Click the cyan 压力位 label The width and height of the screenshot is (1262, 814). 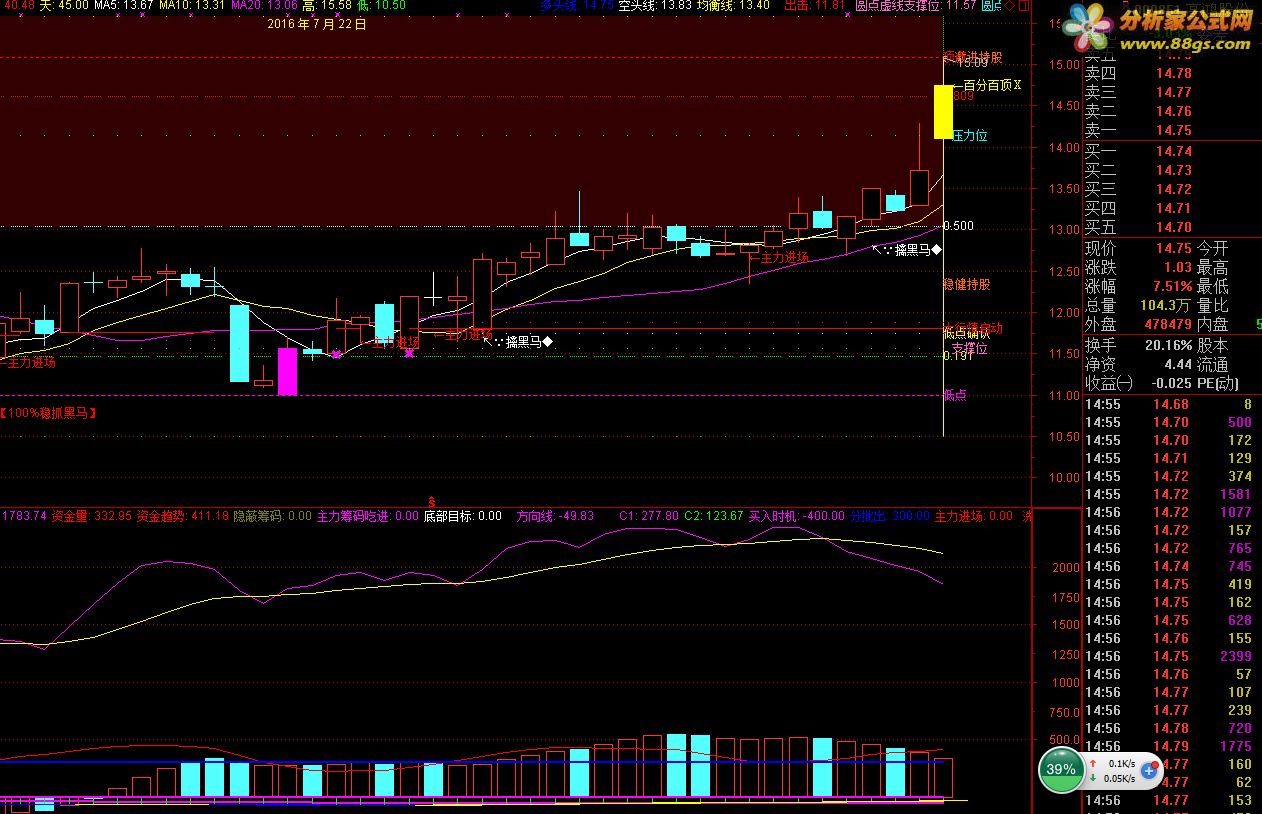(970, 135)
